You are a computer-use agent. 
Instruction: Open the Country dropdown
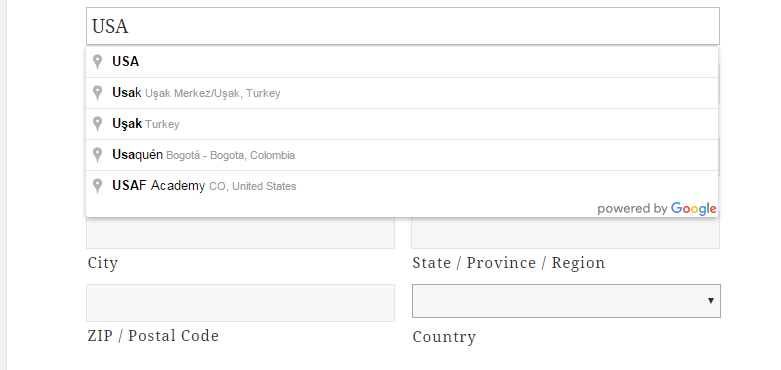(x=566, y=301)
